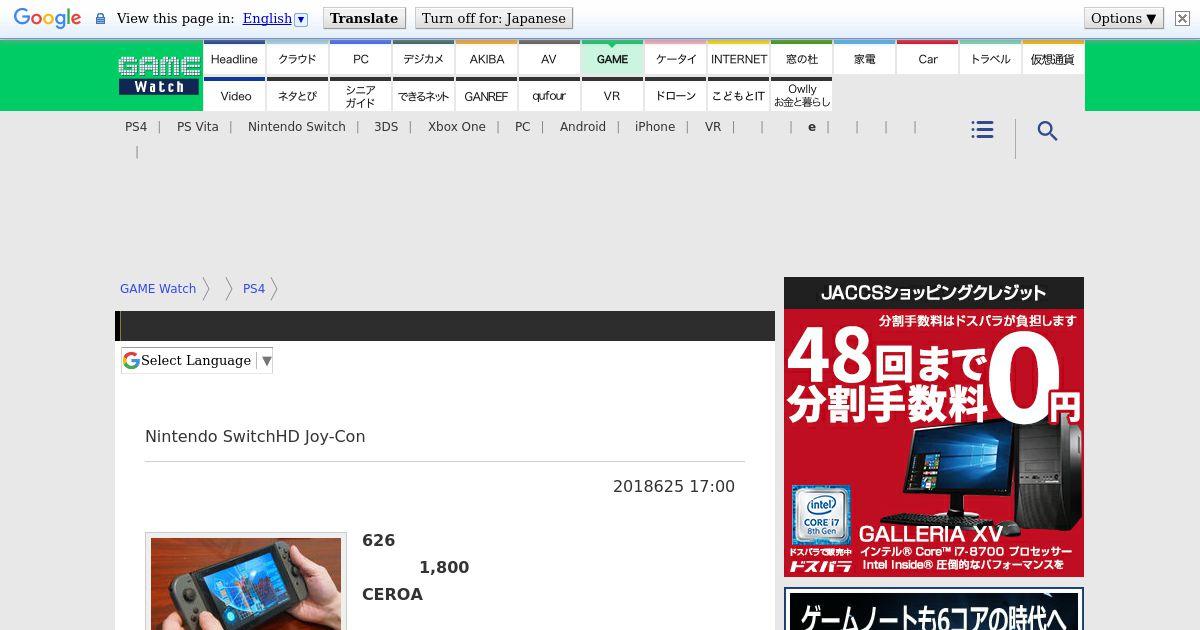Click the PS Vita platform link
Screen dimensions: 1200x630
[x=197, y=127]
